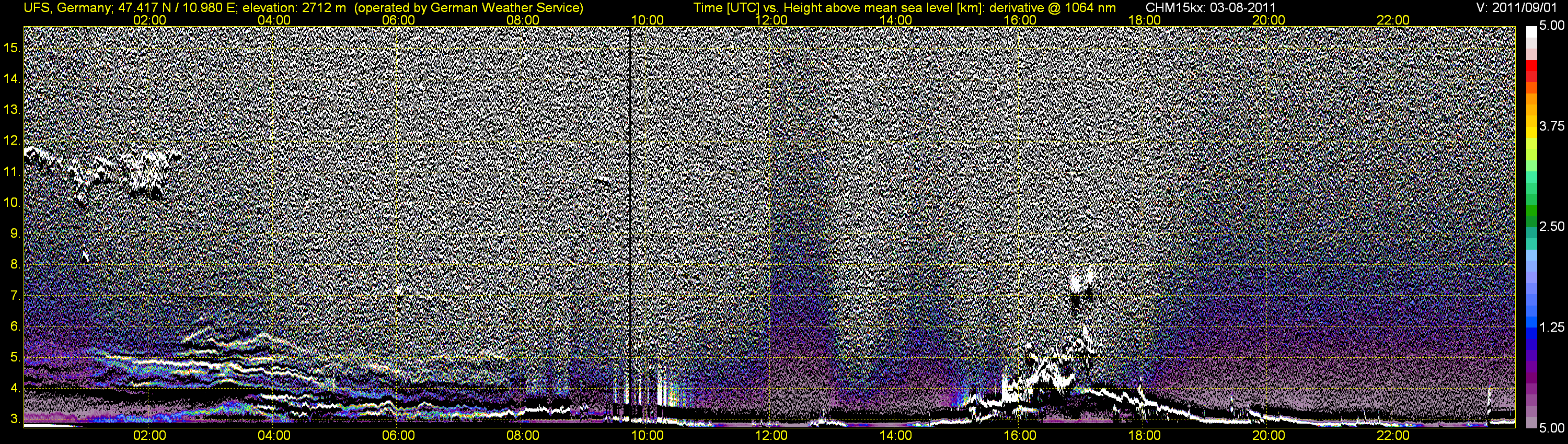
Task: Click '08:00' on the lower time axis
Action: coord(523,436)
